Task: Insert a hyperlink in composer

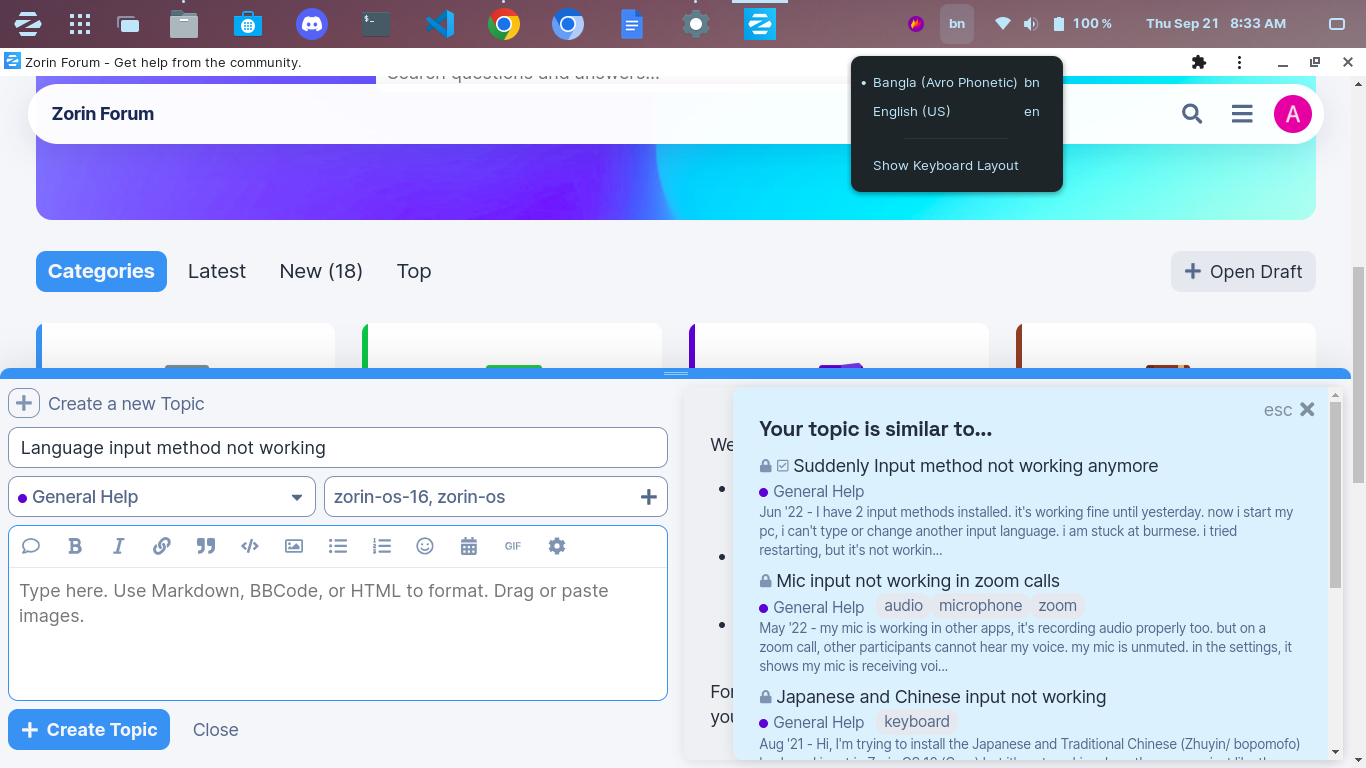Action: [x=162, y=546]
